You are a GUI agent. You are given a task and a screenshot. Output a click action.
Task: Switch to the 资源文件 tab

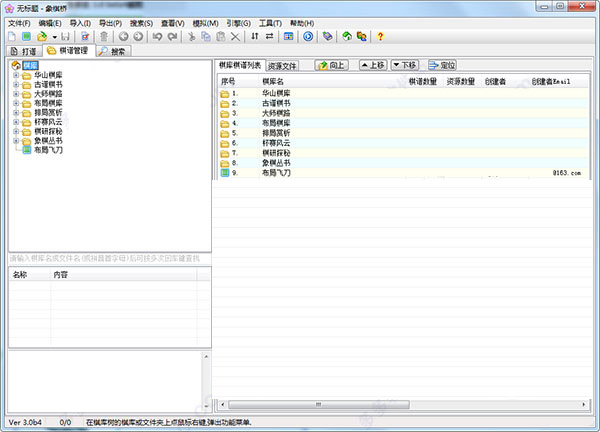(x=281, y=65)
